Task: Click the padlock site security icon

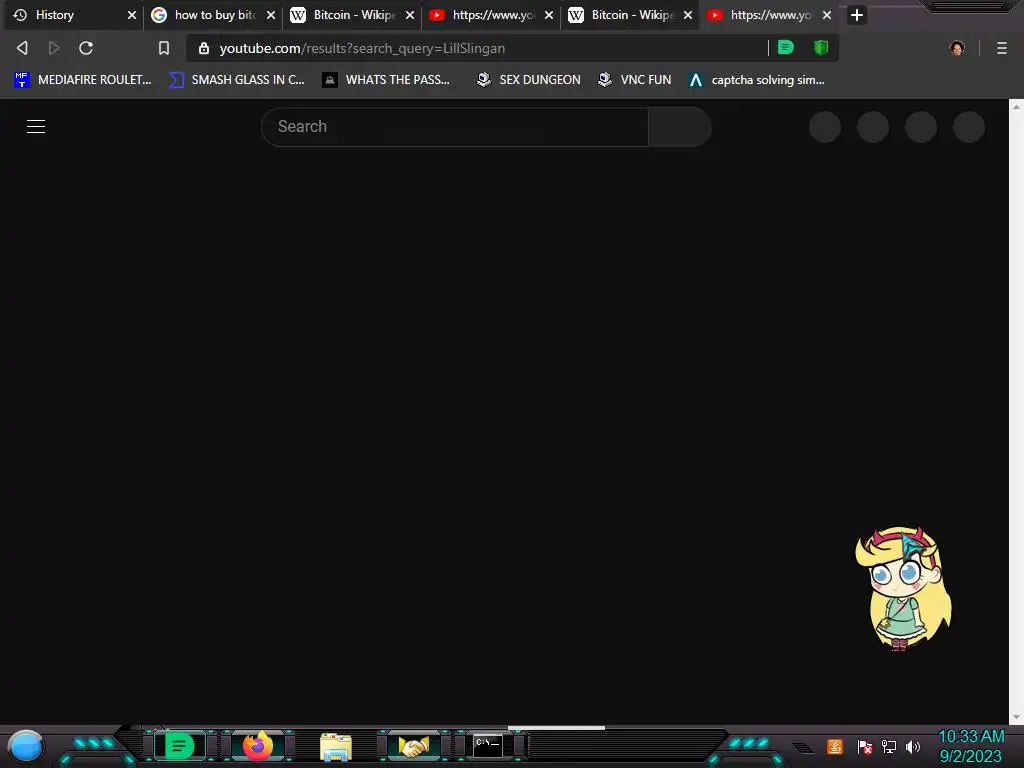Action: coord(204,48)
